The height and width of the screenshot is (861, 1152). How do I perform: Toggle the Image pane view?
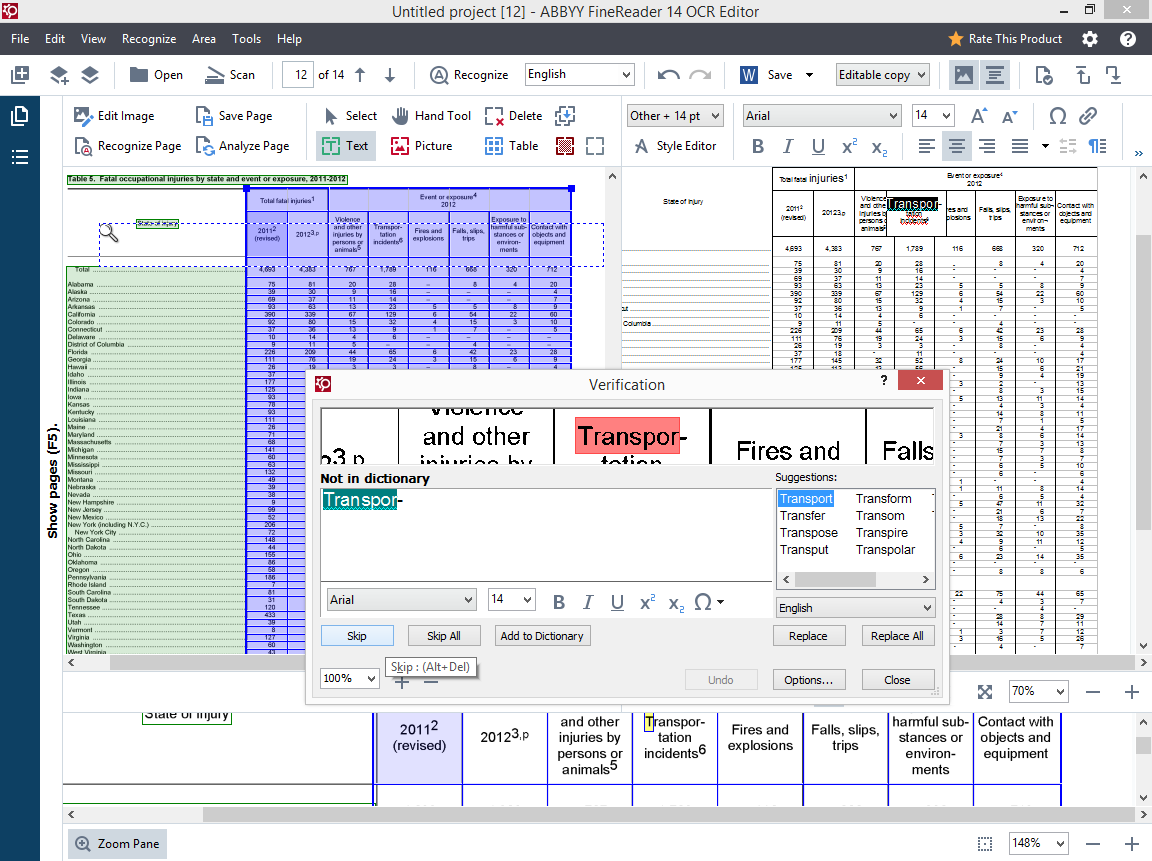[x=964, y=74]
